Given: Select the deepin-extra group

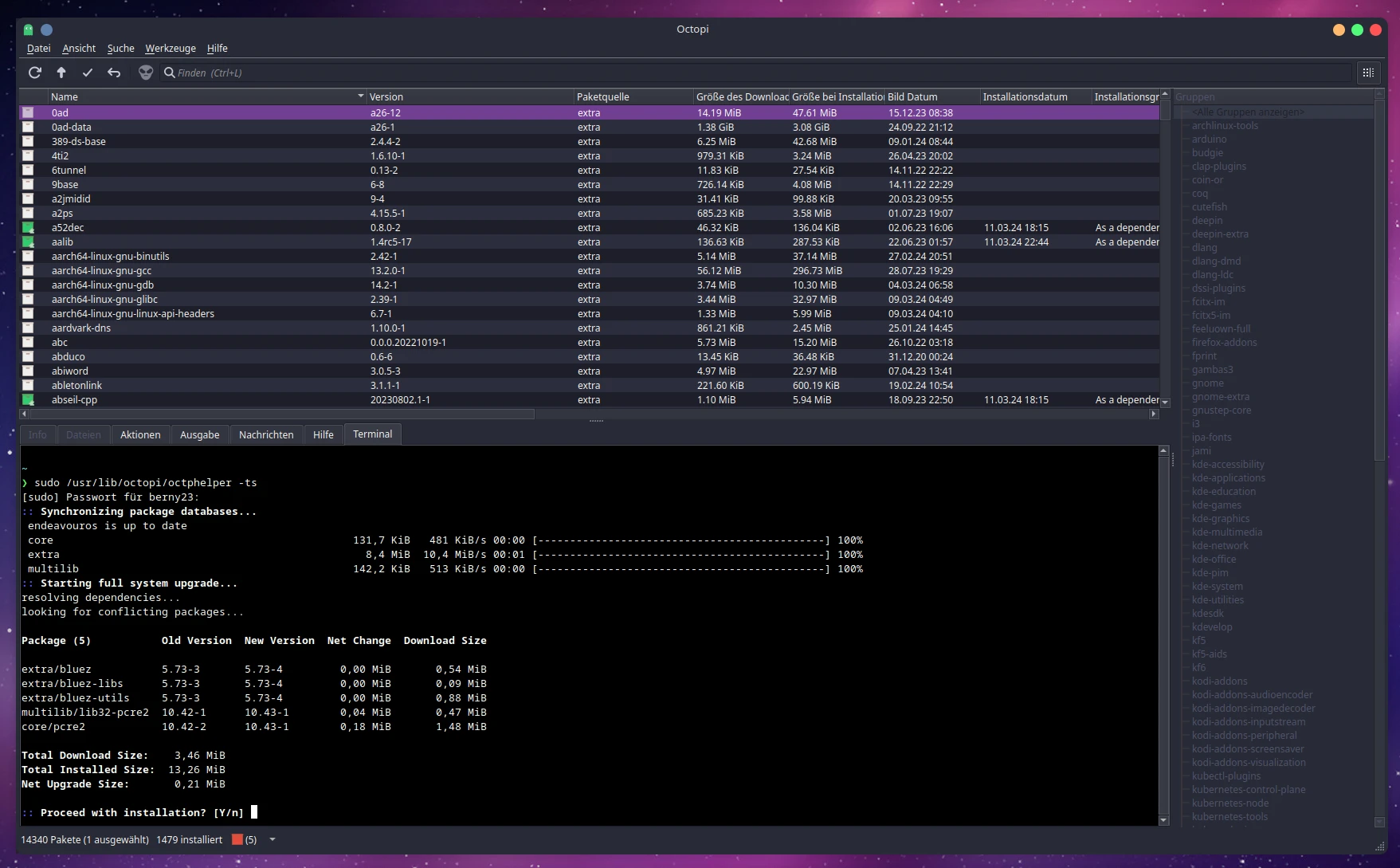Looking at the screenshot, I should [x=1220, y=234].
